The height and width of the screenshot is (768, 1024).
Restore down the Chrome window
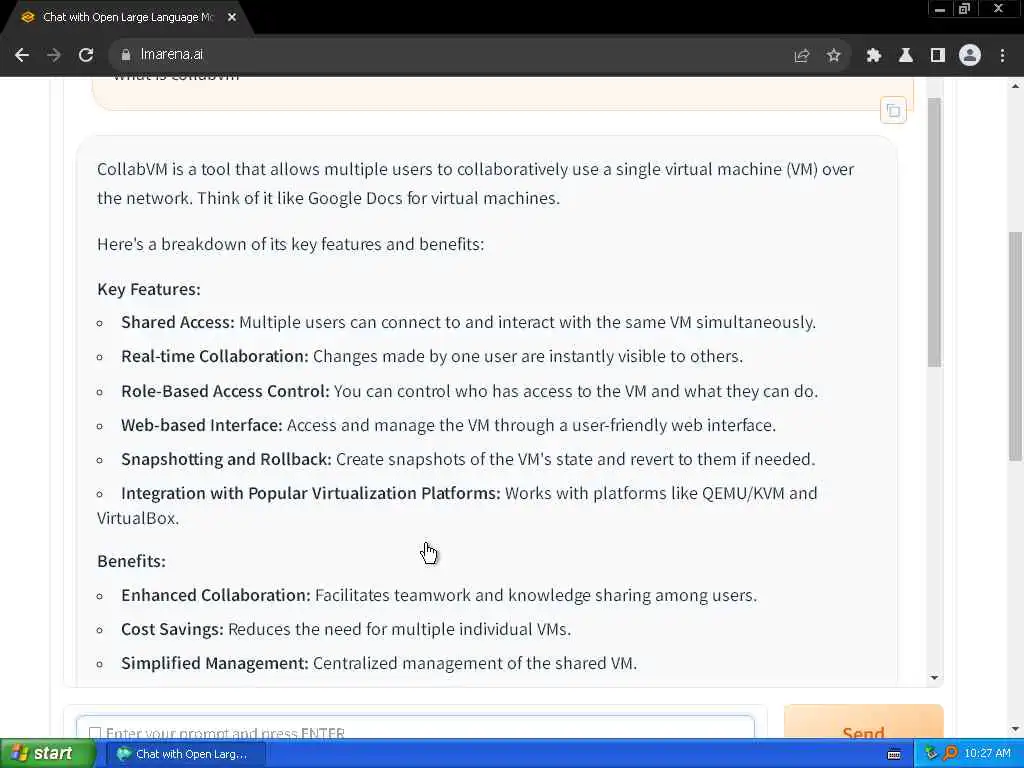tap(965, 9)
